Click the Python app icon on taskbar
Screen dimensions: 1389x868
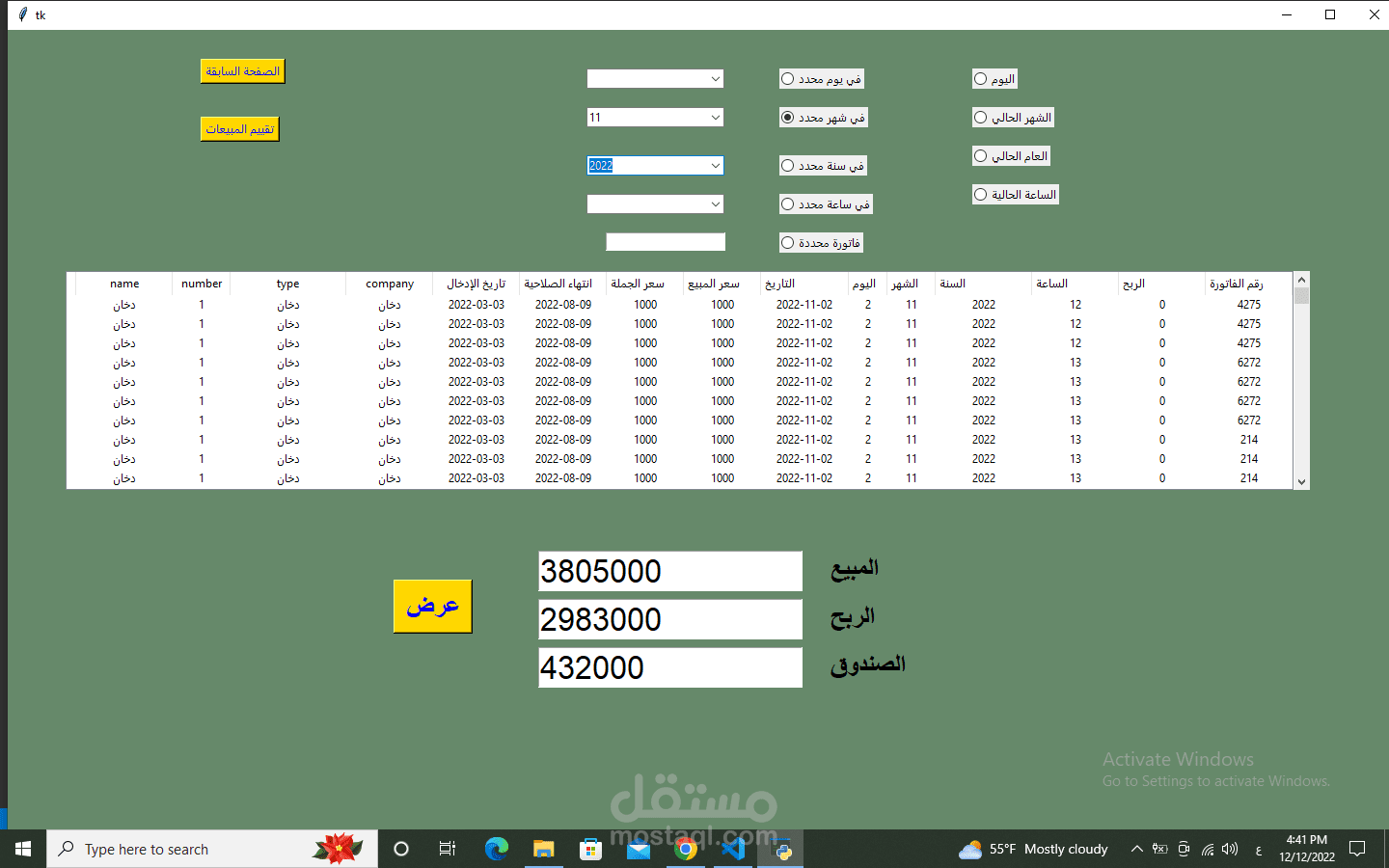point(781,849)
